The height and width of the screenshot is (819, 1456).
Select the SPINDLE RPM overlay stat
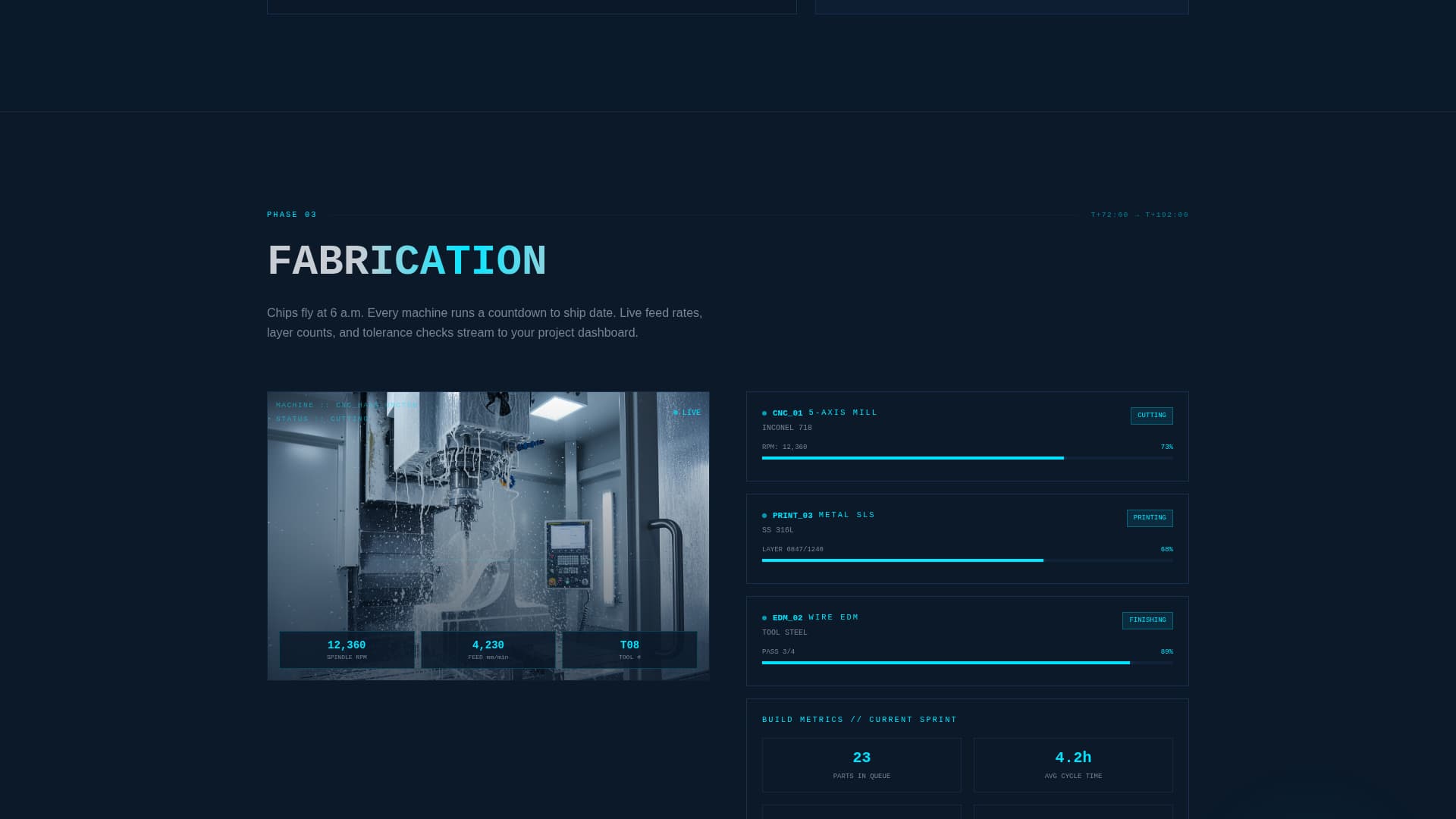346,649
